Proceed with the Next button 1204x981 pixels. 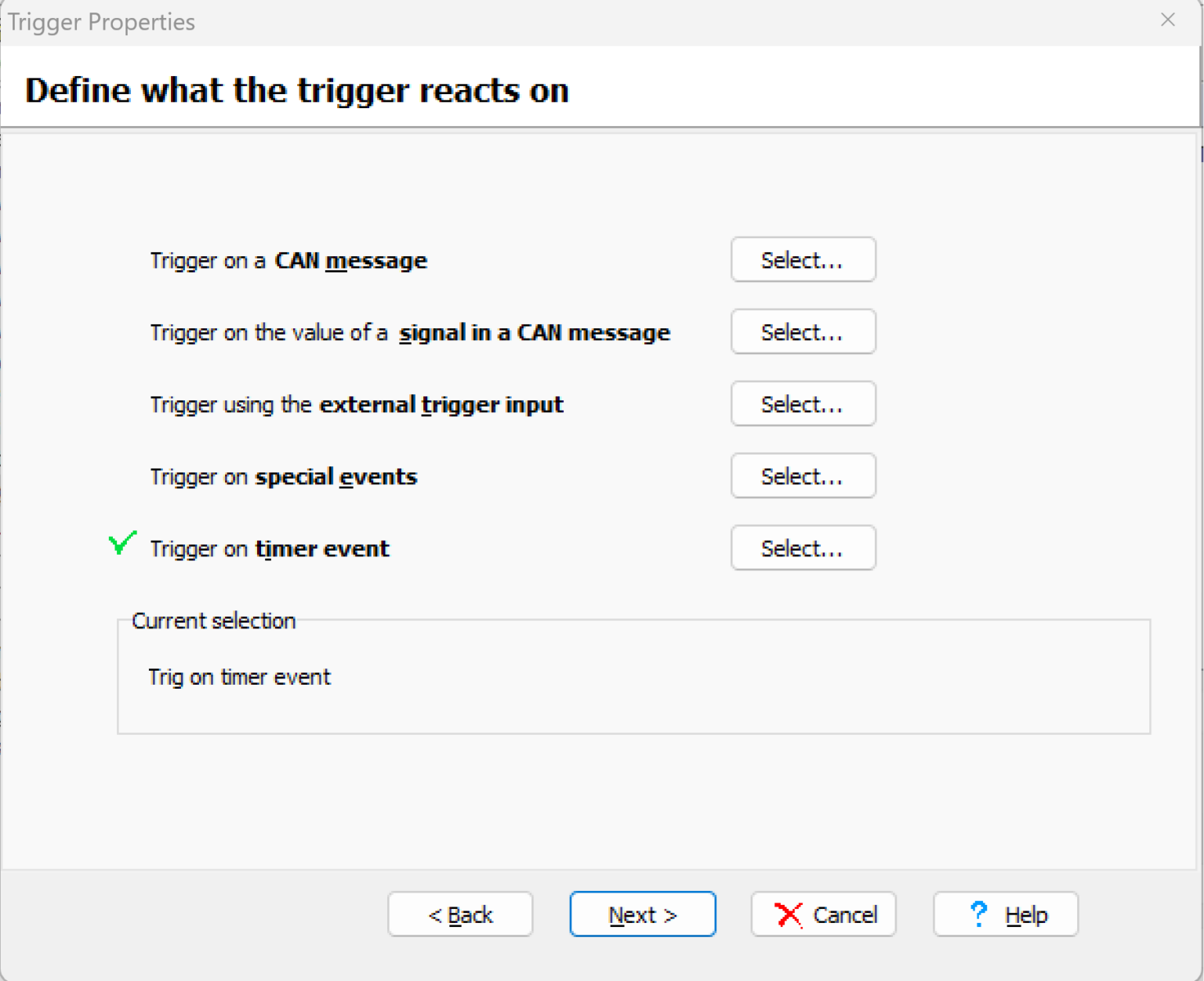pyautogui.click(x=642, y=914)
